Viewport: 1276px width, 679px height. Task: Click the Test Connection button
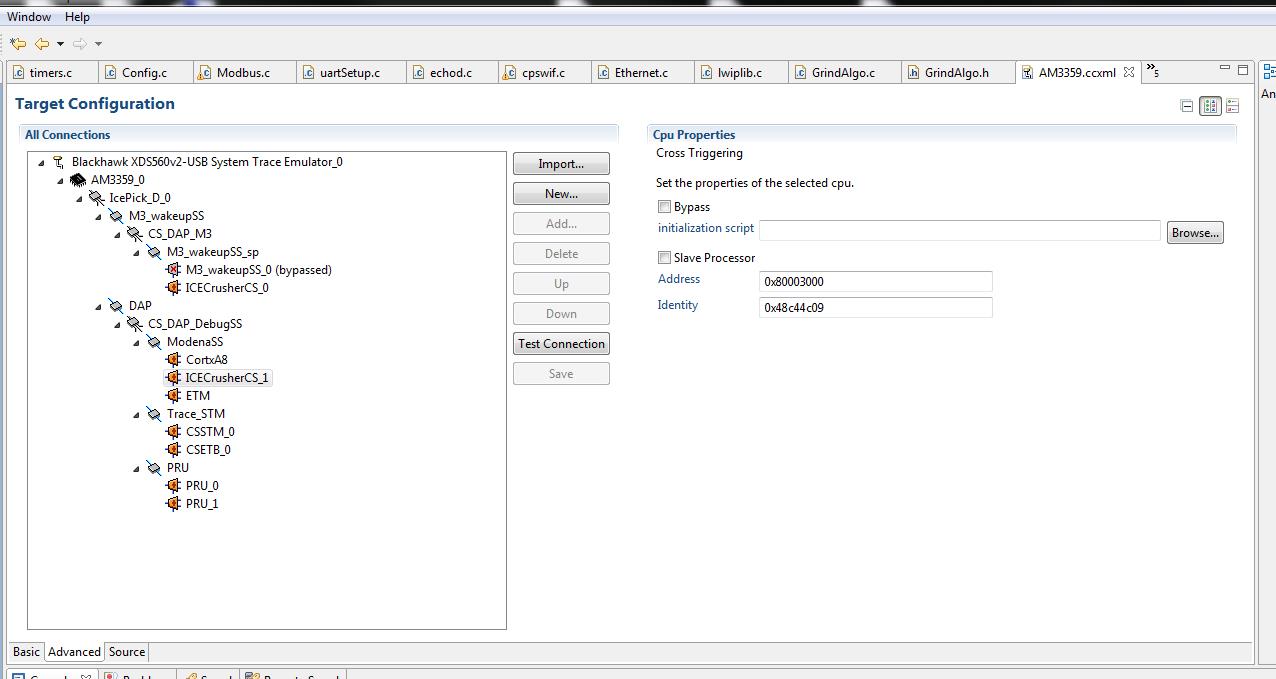pos(561,344)
